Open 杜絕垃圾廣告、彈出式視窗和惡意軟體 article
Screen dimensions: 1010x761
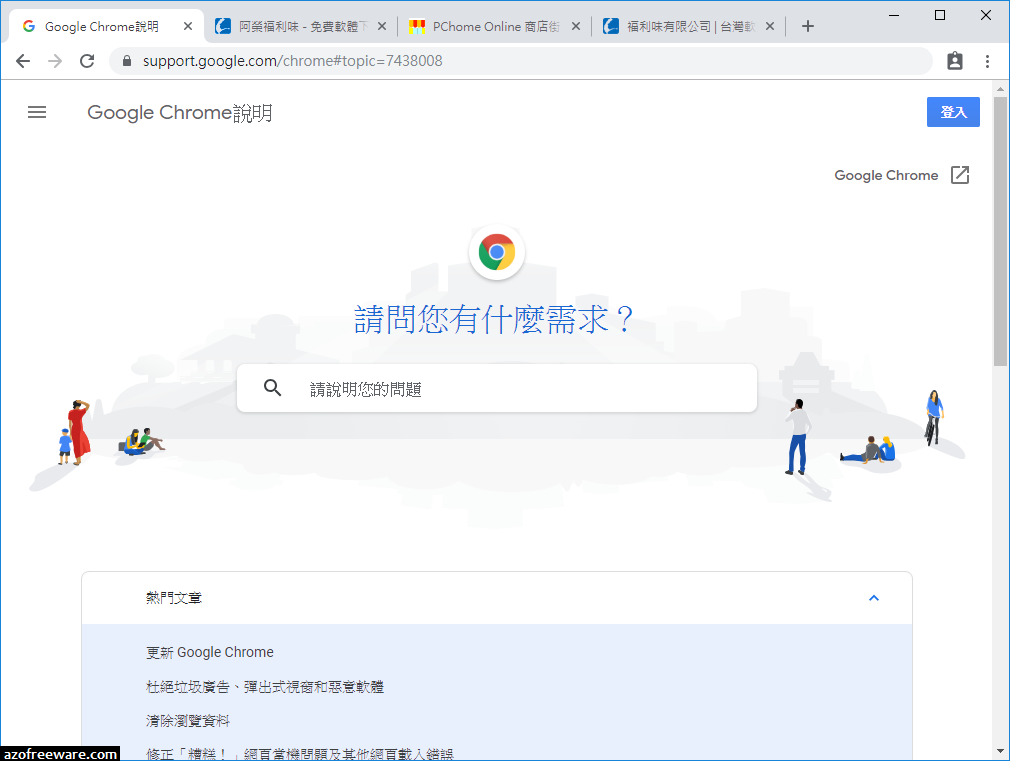pyautogui.click(x=265, y=687)
